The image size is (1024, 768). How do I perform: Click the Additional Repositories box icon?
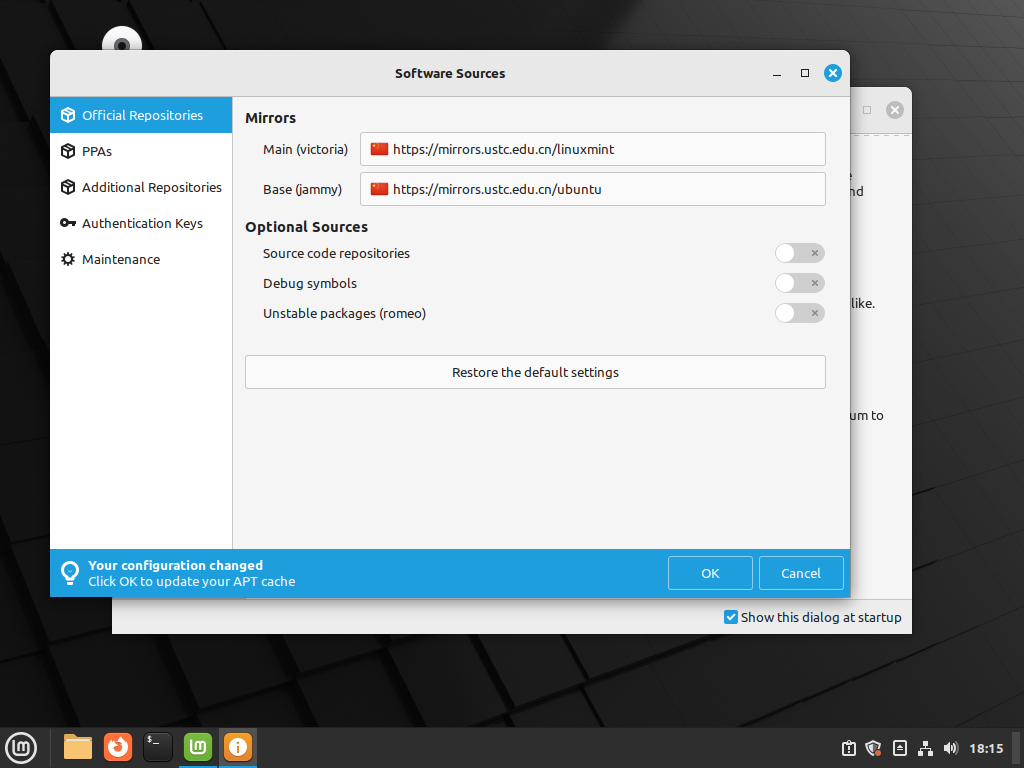(x=68, y=187)
